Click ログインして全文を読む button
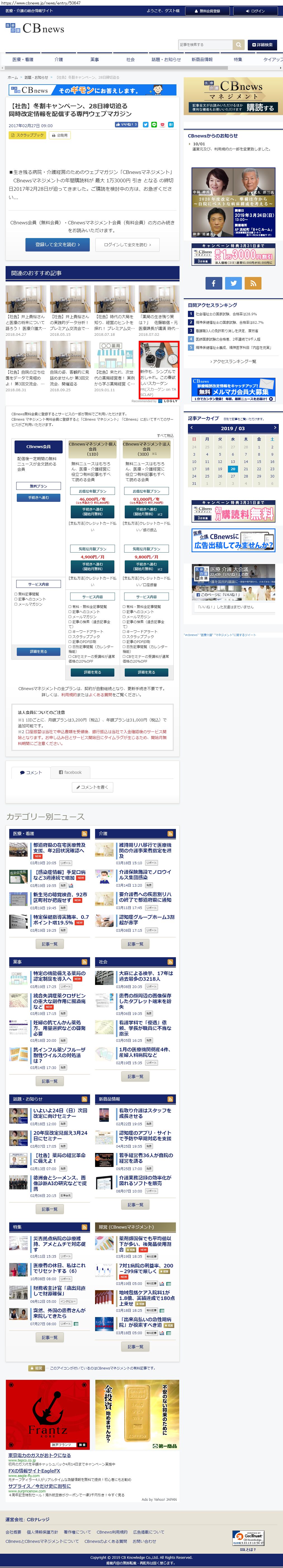The width and height of the screenshot is (283, 1568). point(127,244)
